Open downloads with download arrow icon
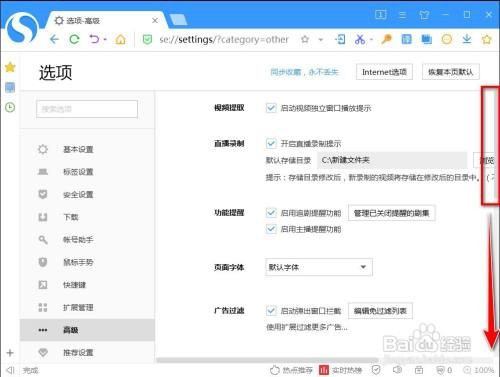The width and height of the screenshot is (500, 377). pos(467,39)
